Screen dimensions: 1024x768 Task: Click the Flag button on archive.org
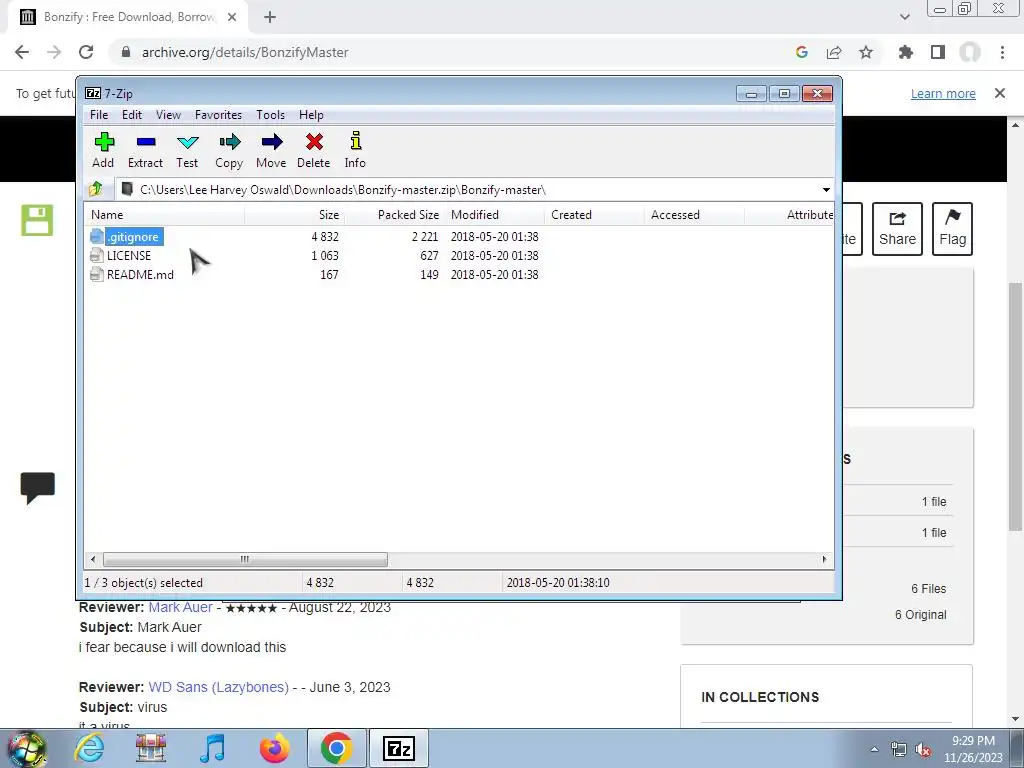pos(952,229)
